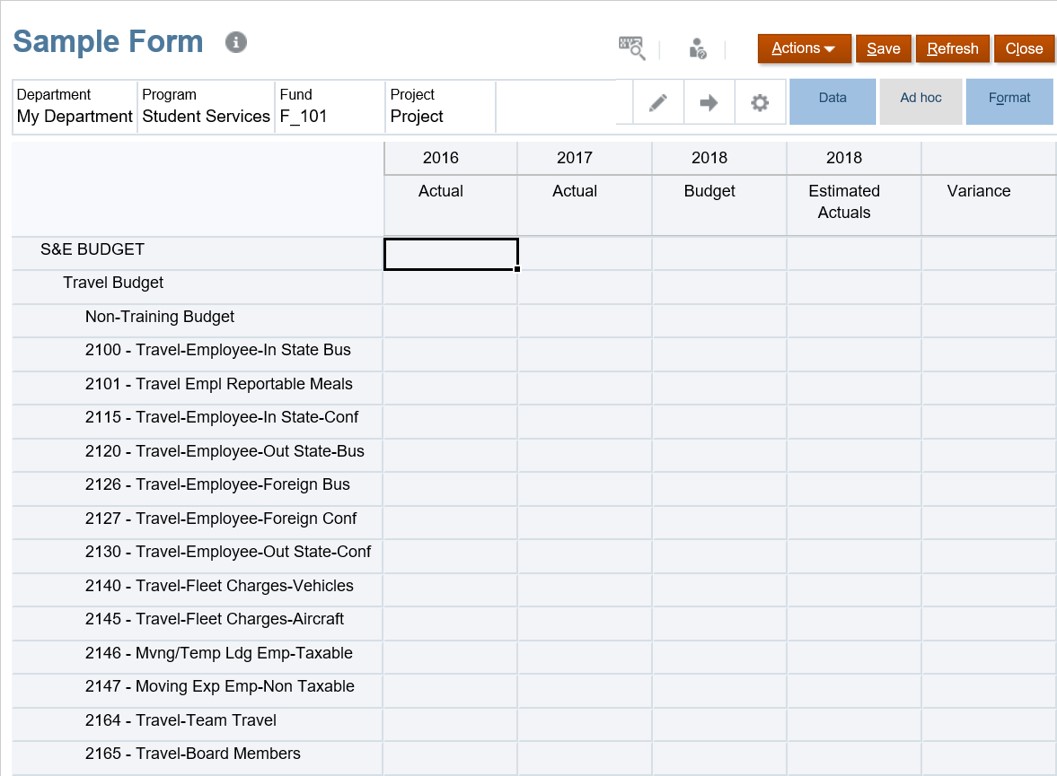Switch to the Format tab
The image size is (1057, 776).
1009,102
